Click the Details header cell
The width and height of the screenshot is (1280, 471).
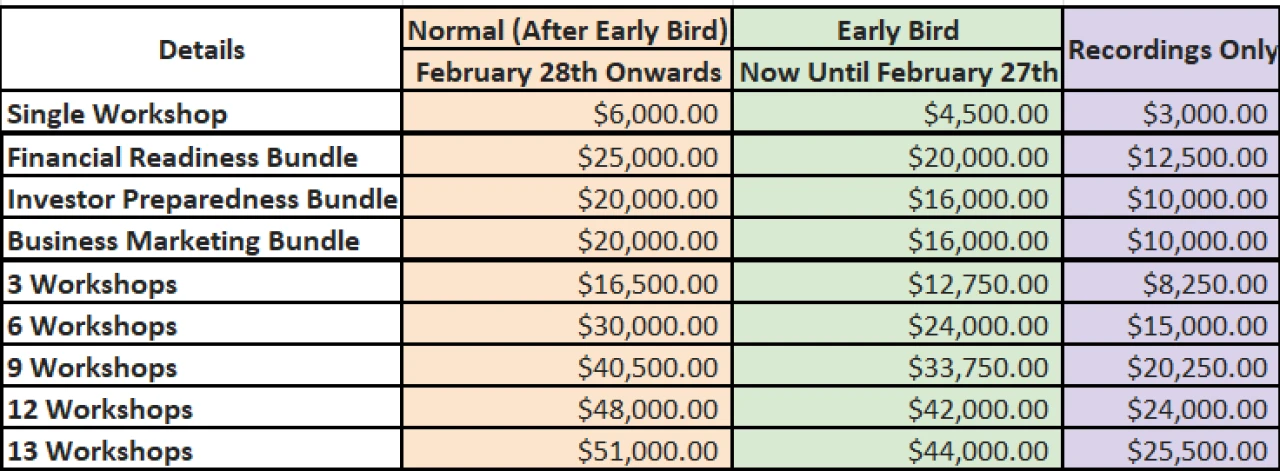[201, 50]
